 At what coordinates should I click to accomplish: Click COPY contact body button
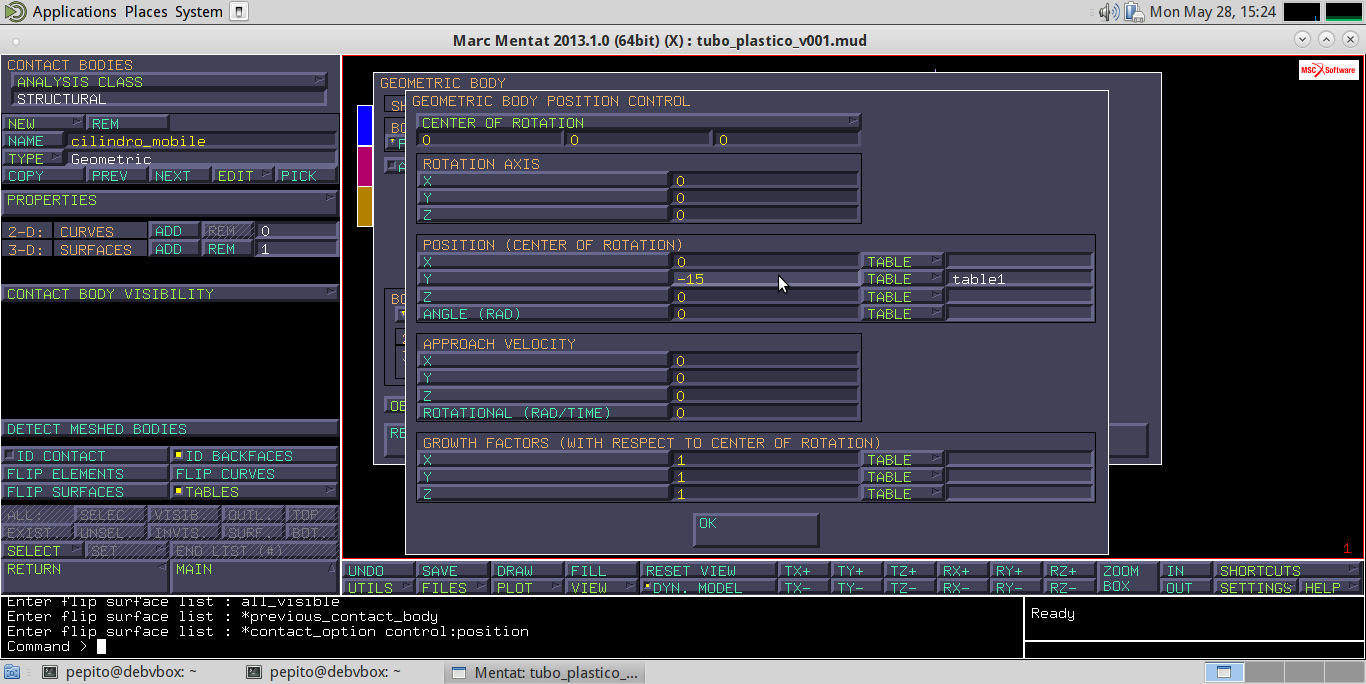44,176
